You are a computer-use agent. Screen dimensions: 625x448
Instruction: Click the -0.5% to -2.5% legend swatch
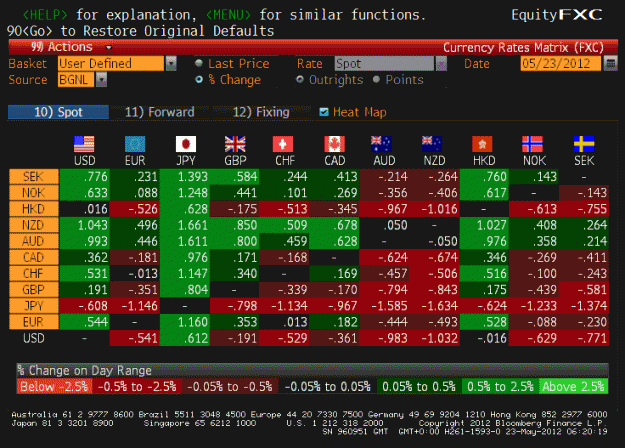click(137, 386)
